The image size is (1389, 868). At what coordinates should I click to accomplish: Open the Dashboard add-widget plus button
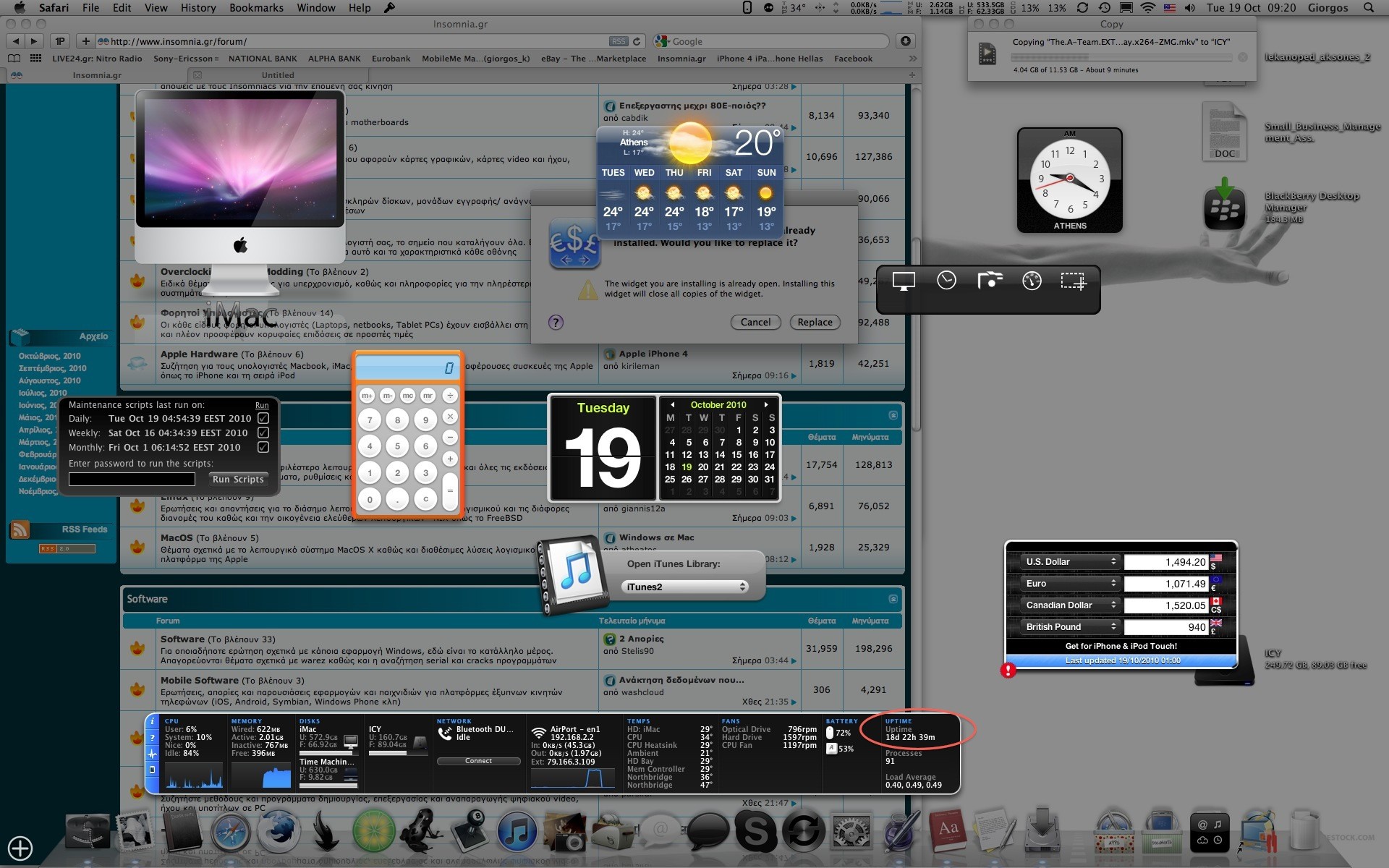tap(20, 848)
